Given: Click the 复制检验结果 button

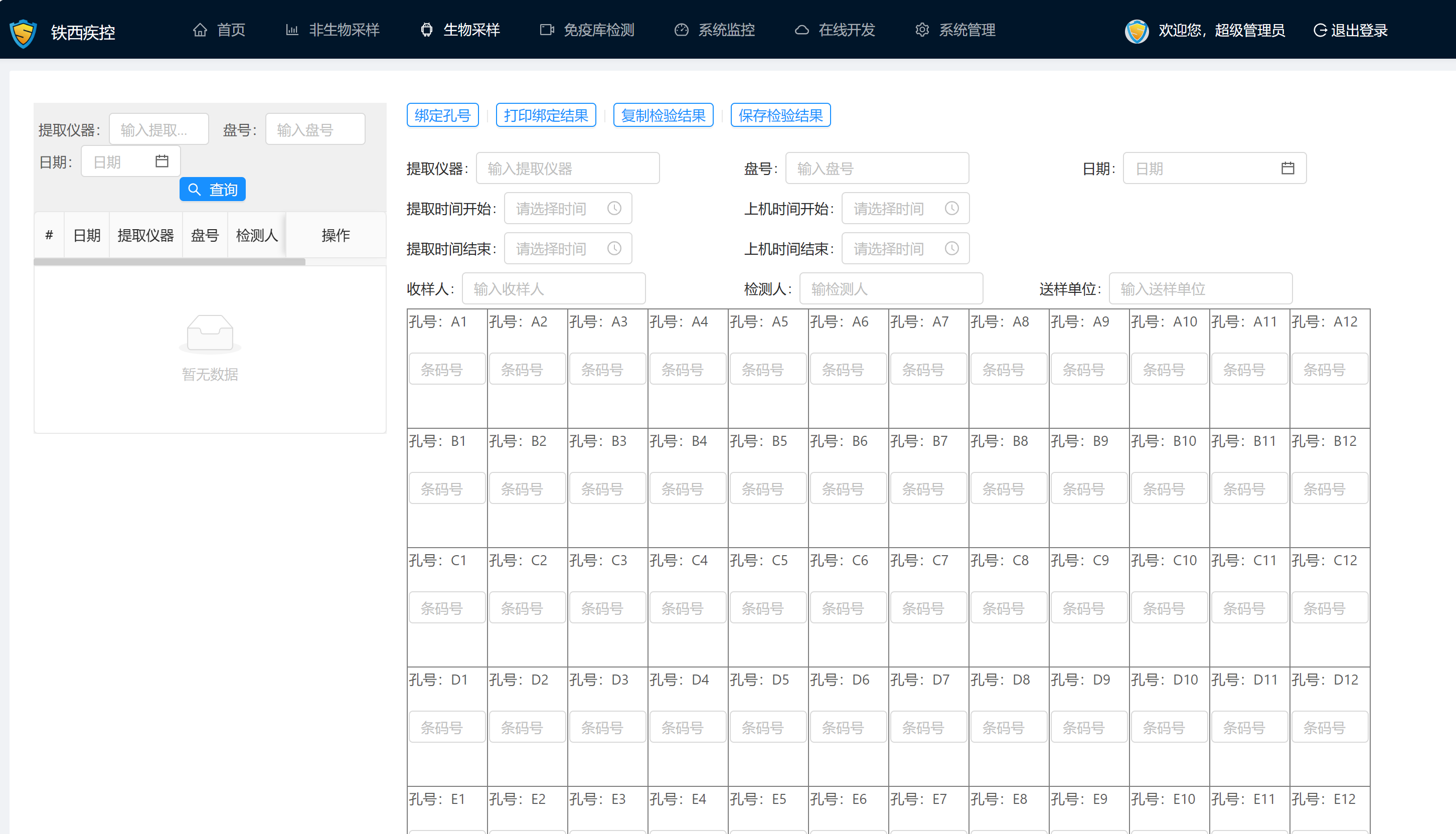Looking at the screenshot, I should click(663, 115).
